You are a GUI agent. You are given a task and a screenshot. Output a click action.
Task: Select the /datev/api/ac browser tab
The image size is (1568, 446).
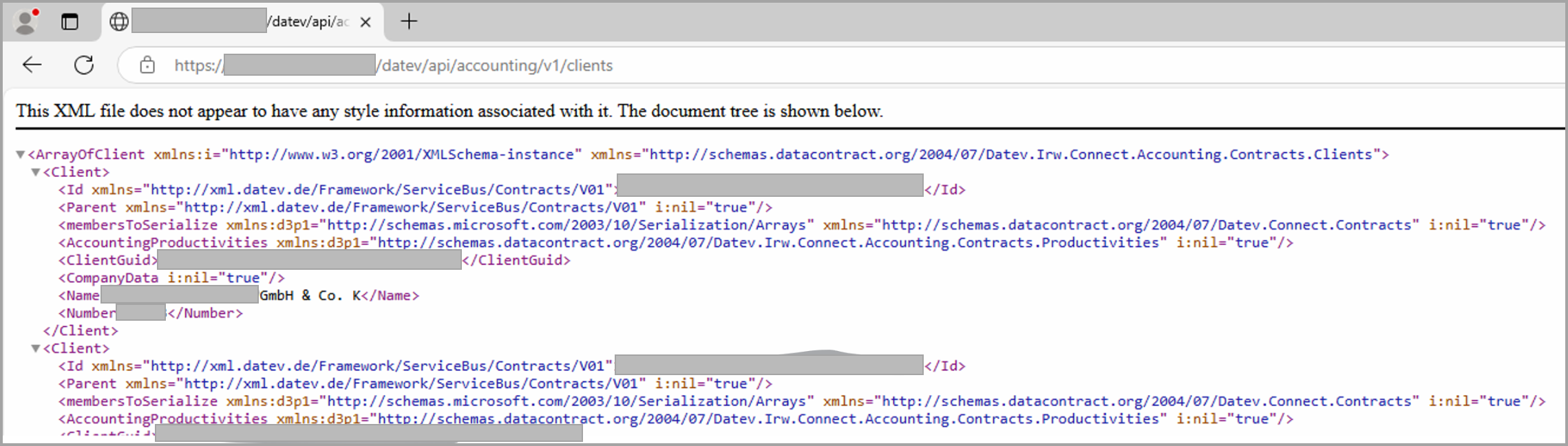[310, 22]
